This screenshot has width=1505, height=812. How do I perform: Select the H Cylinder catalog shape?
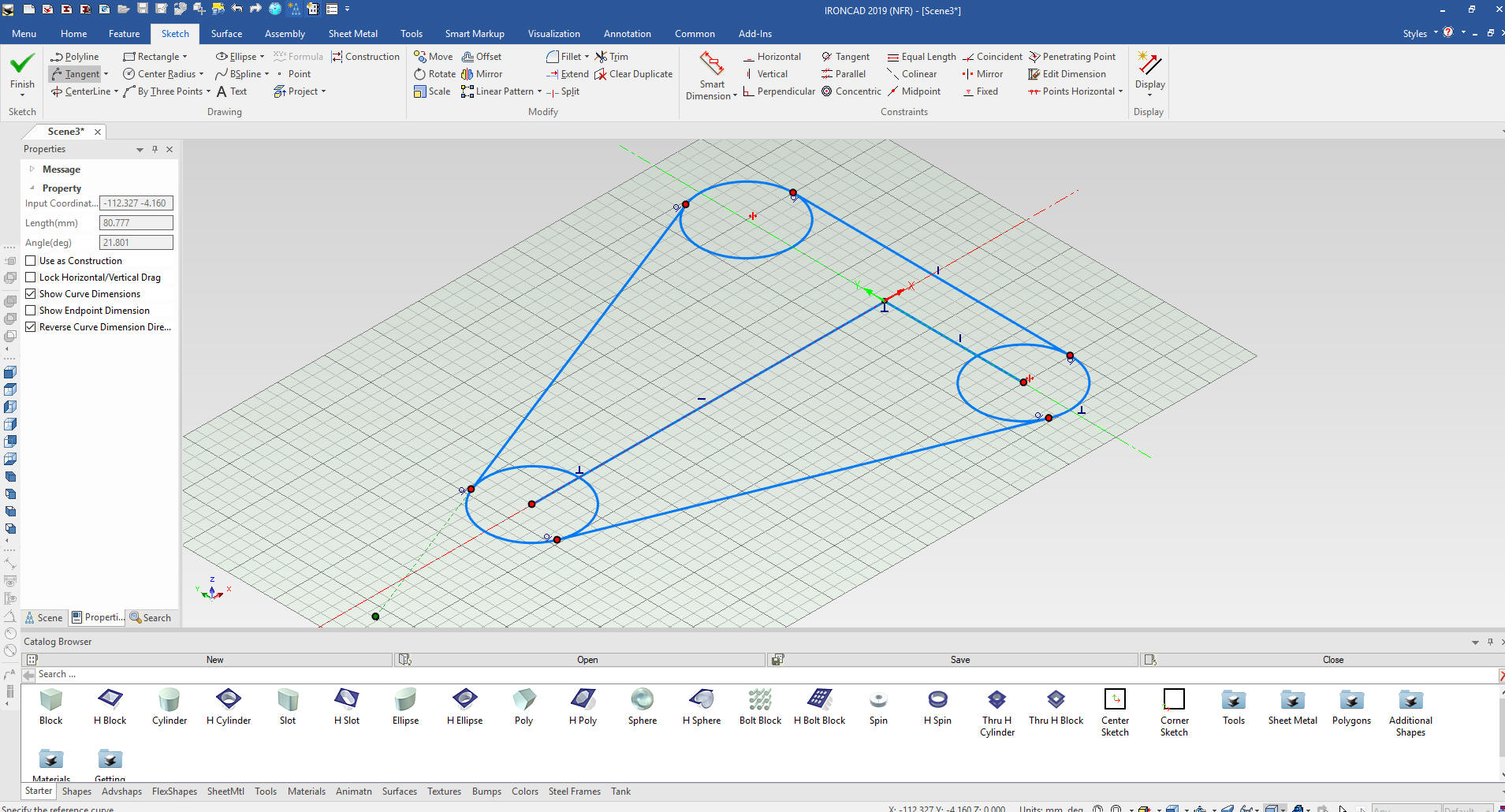(228, 706)
